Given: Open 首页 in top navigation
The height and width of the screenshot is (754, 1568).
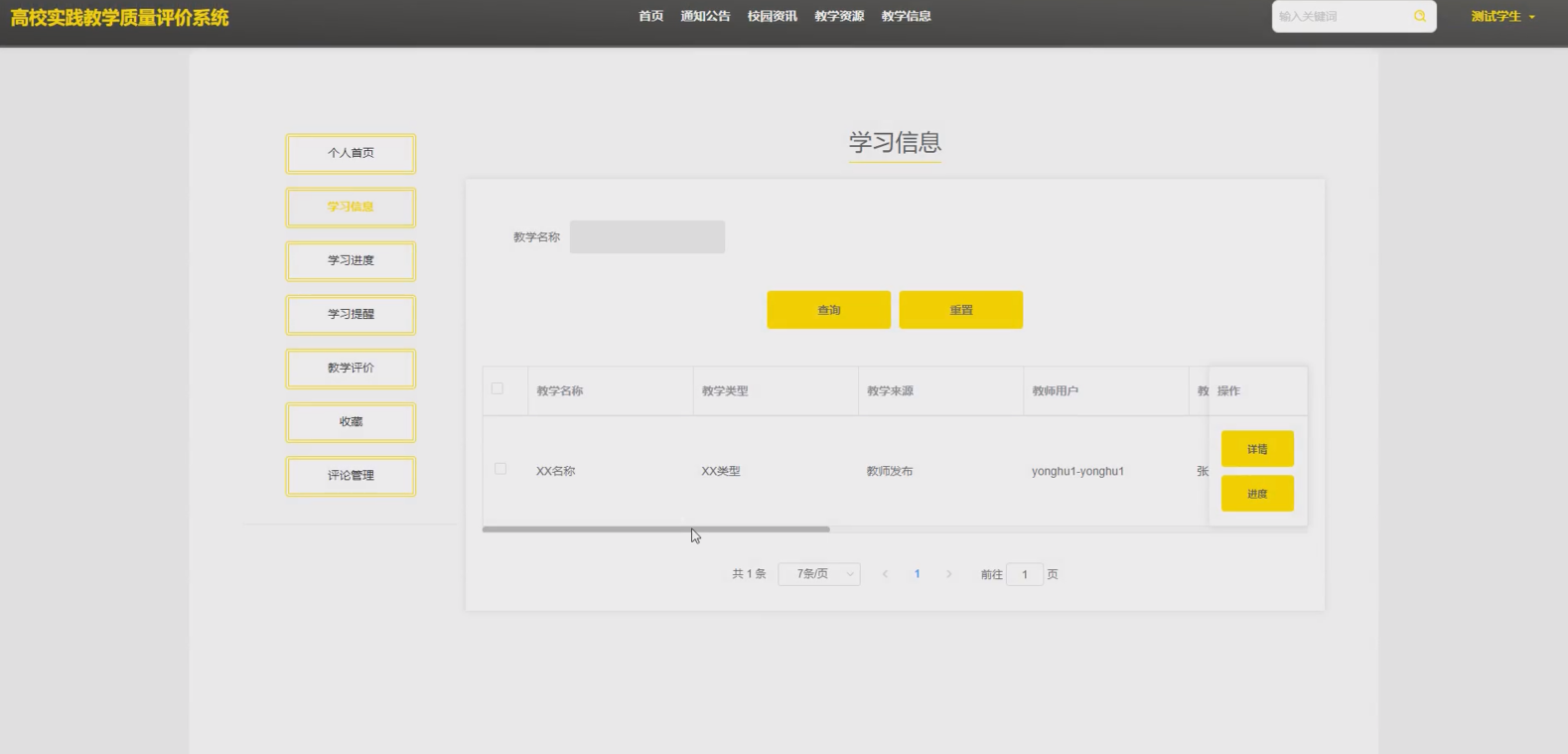Looking at the screenshot, I should pos(650,16).
